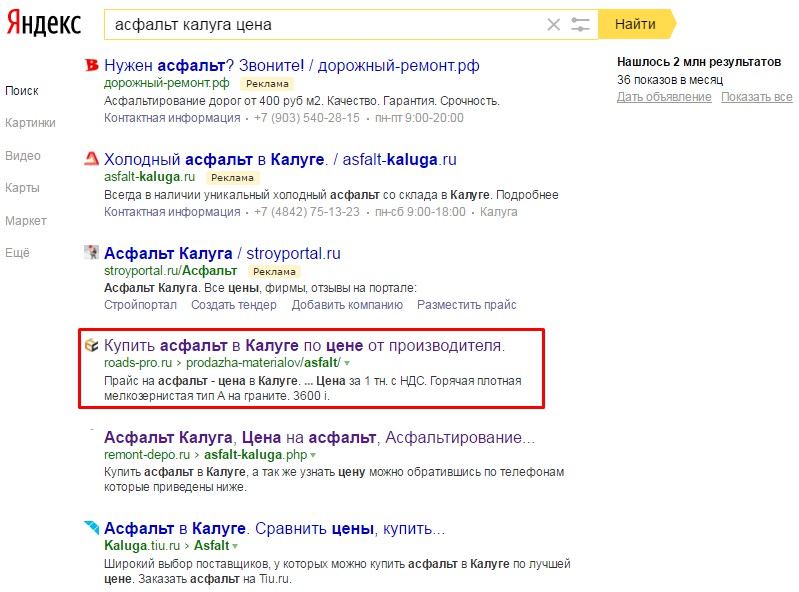Viewport: 799px width, 592px height.
Task: Click green URL дорожный-ремонт.рф
Action: [x=167, y=83]
